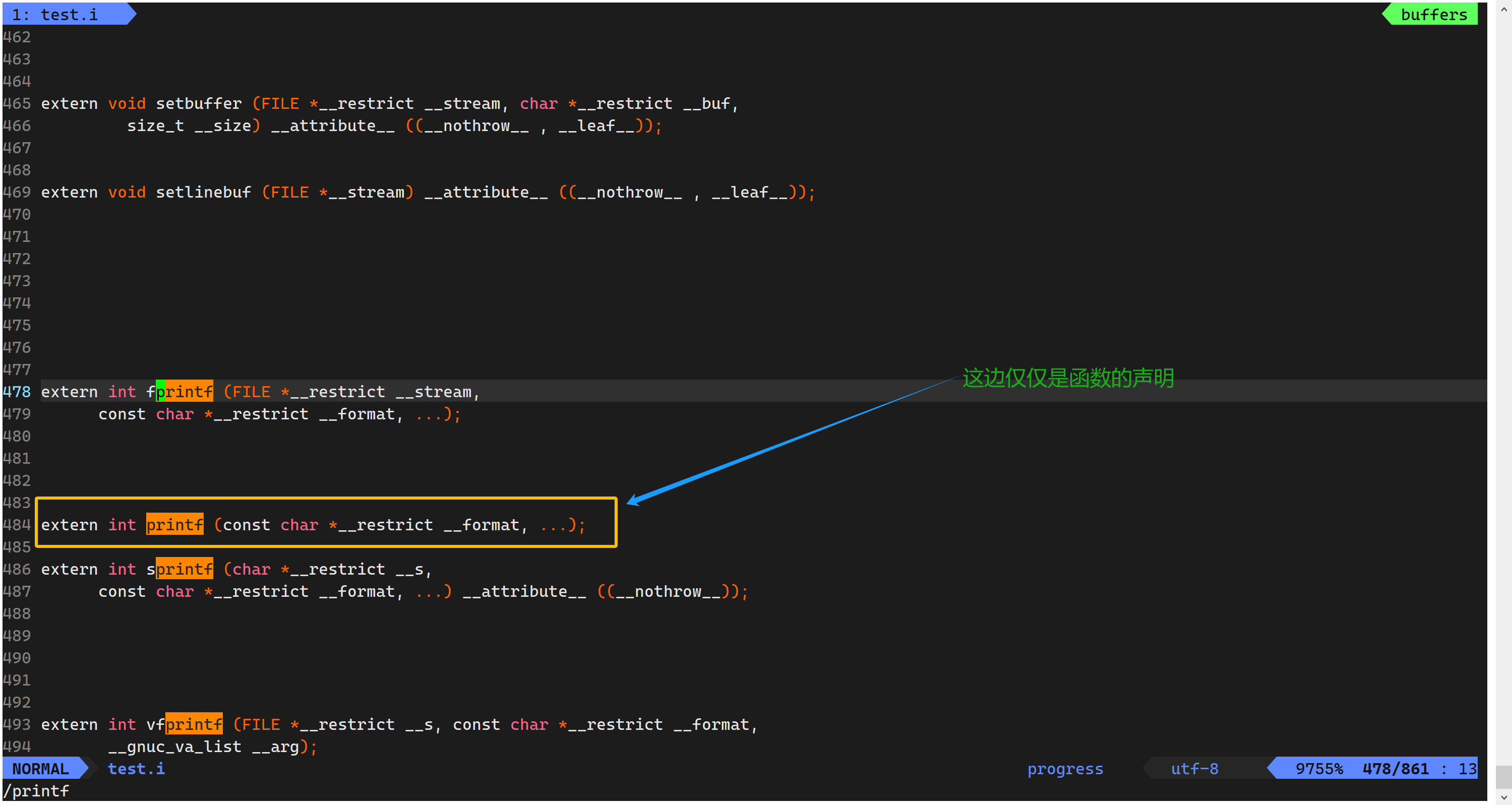Click __gnuc_va_list on line 494
Viewport: 1512px width, 805px height.
pyautogui.click(x=175, y=747)
